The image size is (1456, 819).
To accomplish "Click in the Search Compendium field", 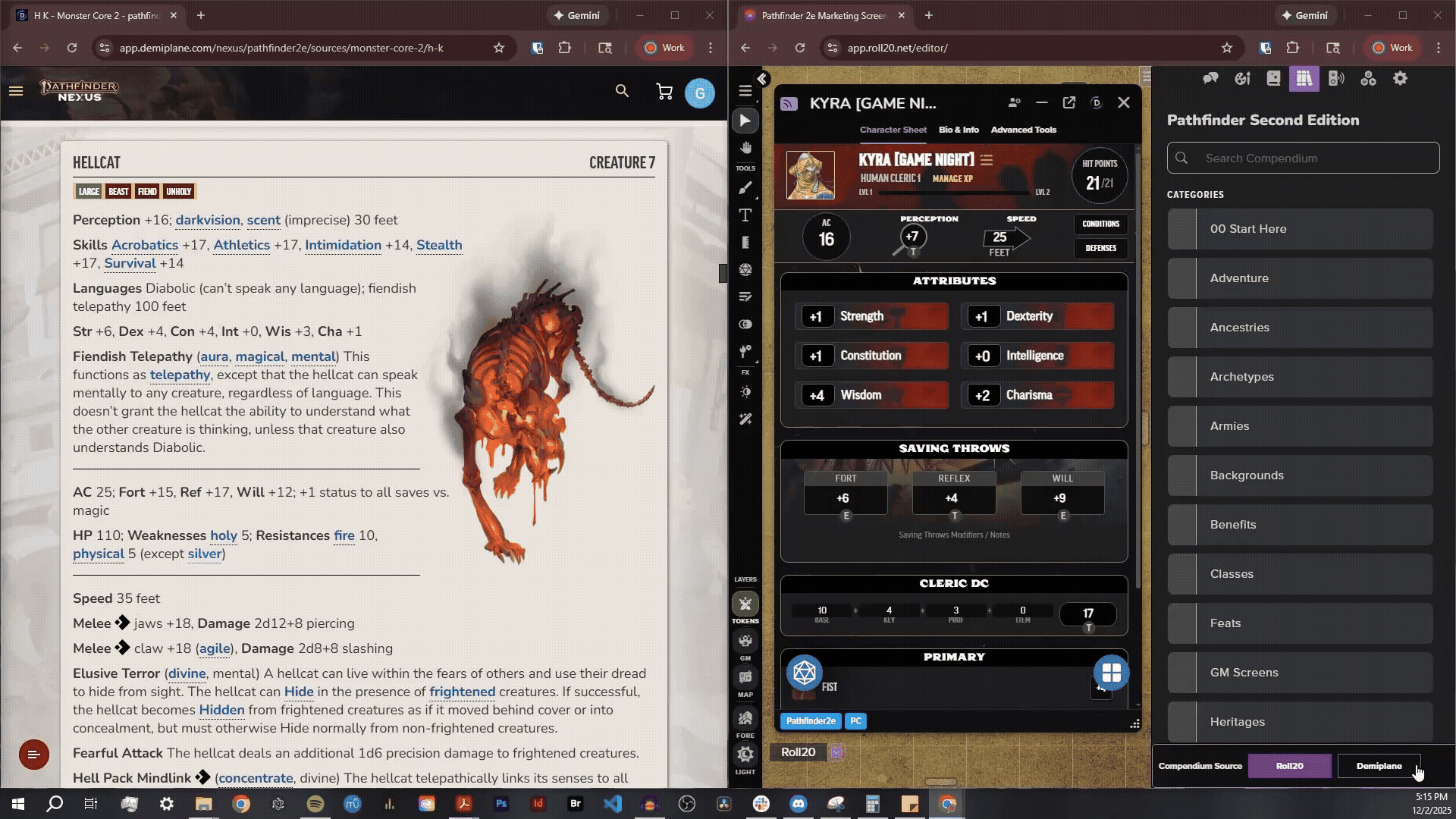I will pyautogui.click(x=1303, y=158).
